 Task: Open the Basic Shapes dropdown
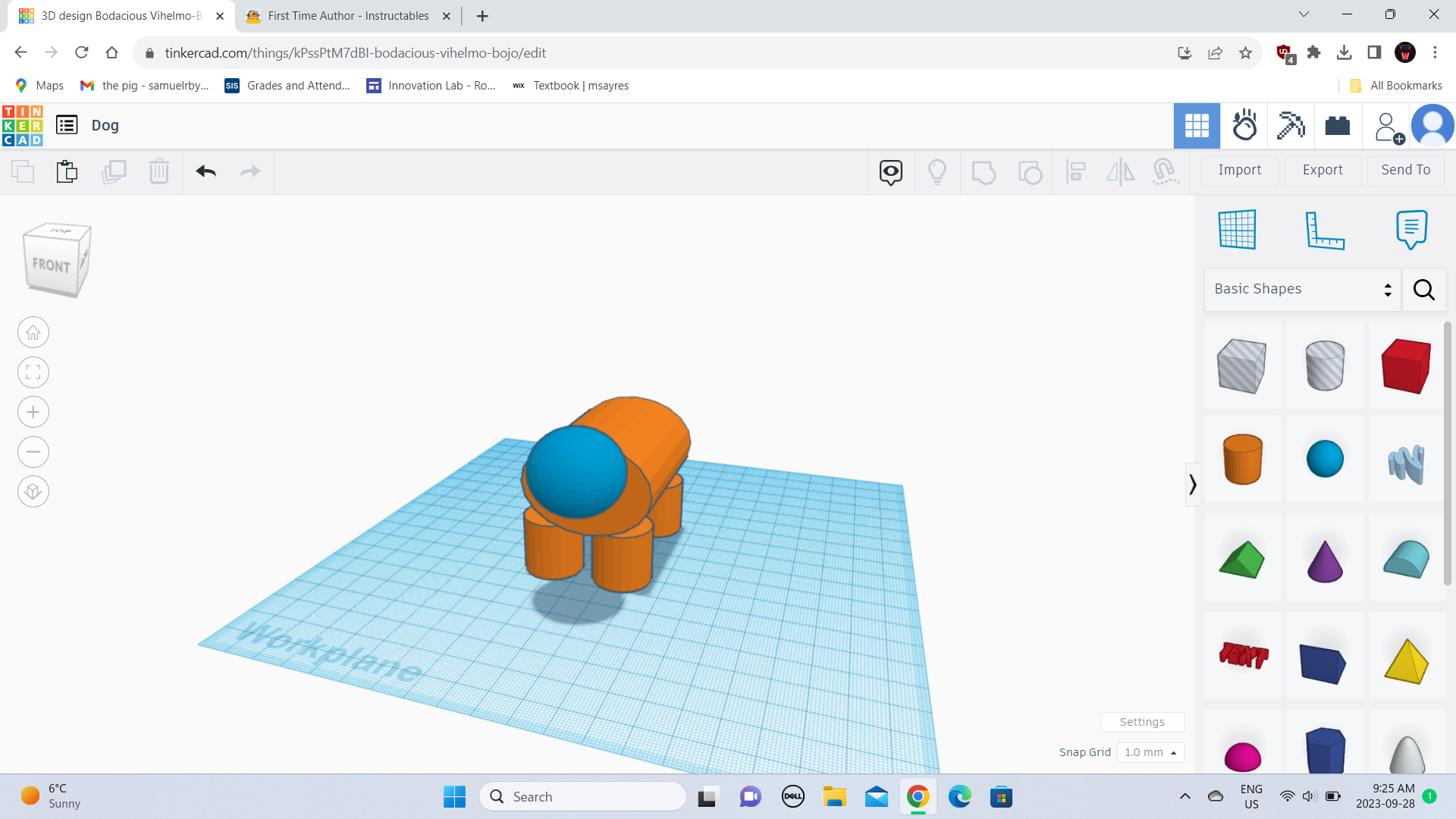1301,289
